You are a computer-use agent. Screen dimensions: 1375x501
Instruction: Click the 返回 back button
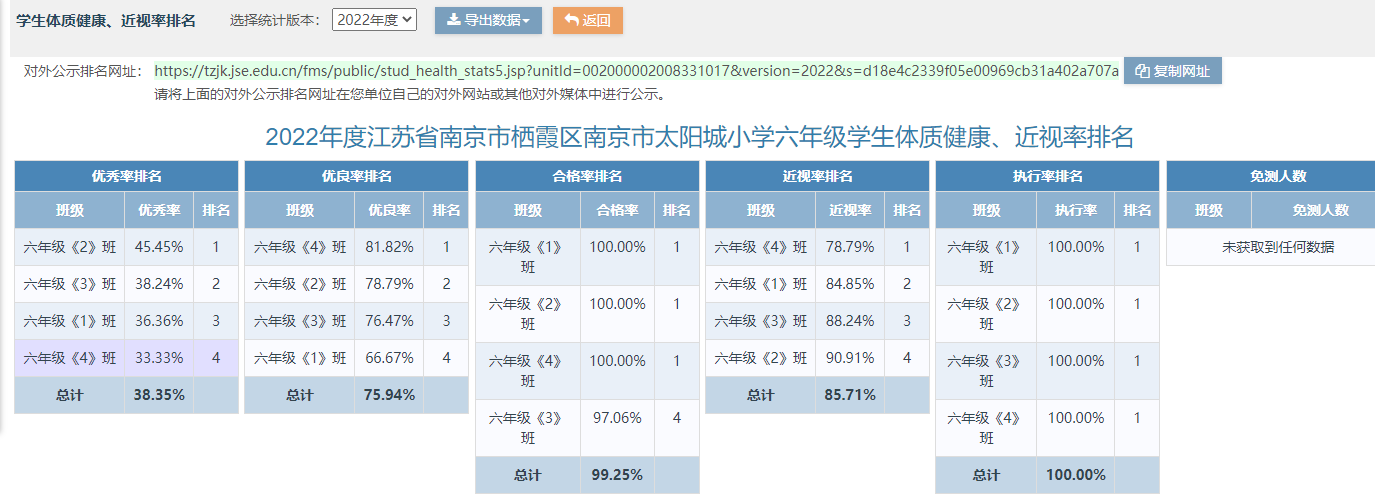click(x=588, y=20)
